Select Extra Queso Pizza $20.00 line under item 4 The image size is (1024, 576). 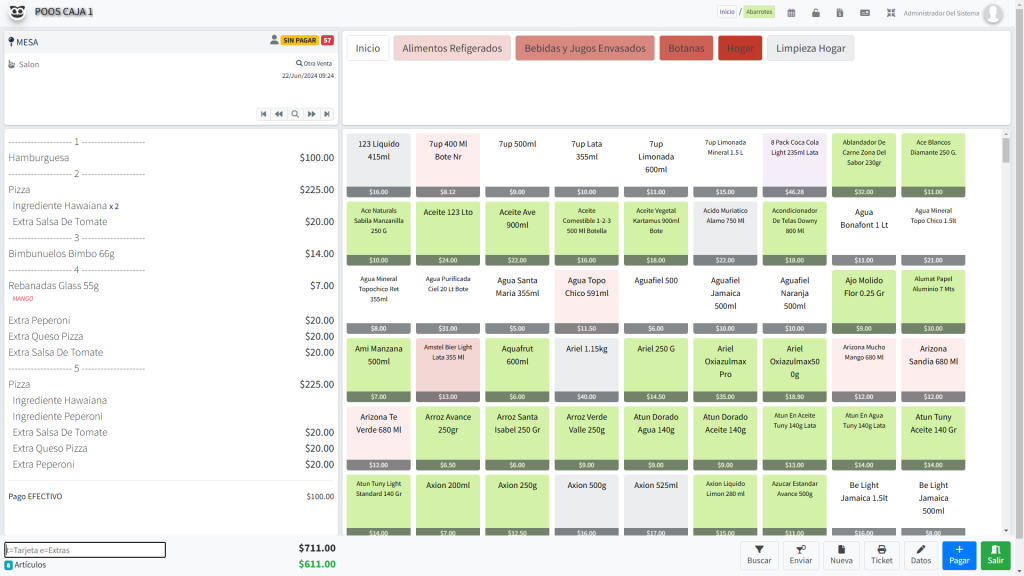click(171, 336)
